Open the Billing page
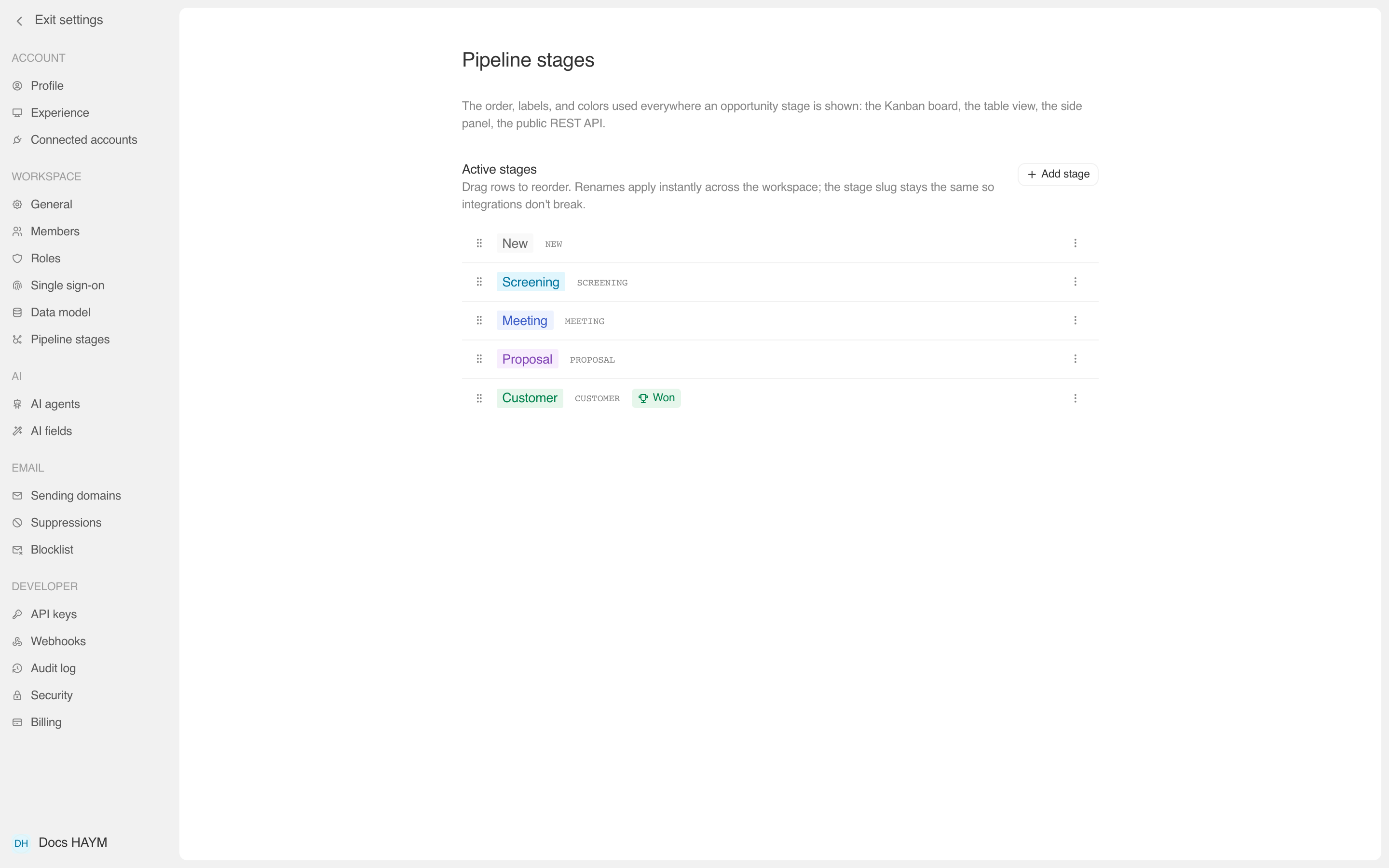This screenshot has width=1389, height=868. click(46, 722)
